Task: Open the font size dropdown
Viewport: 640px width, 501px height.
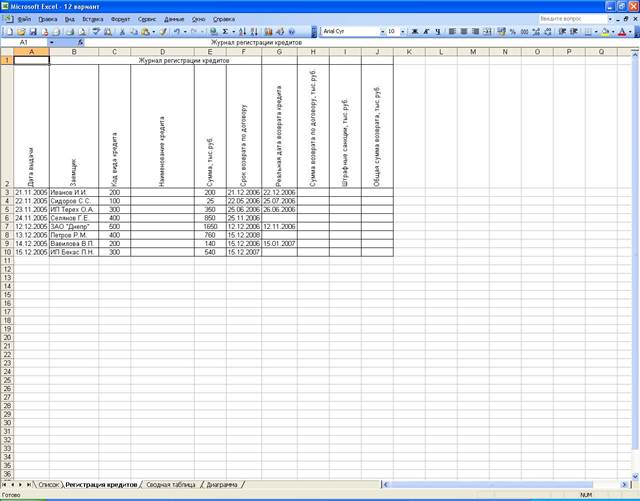Action: (402, 32)
